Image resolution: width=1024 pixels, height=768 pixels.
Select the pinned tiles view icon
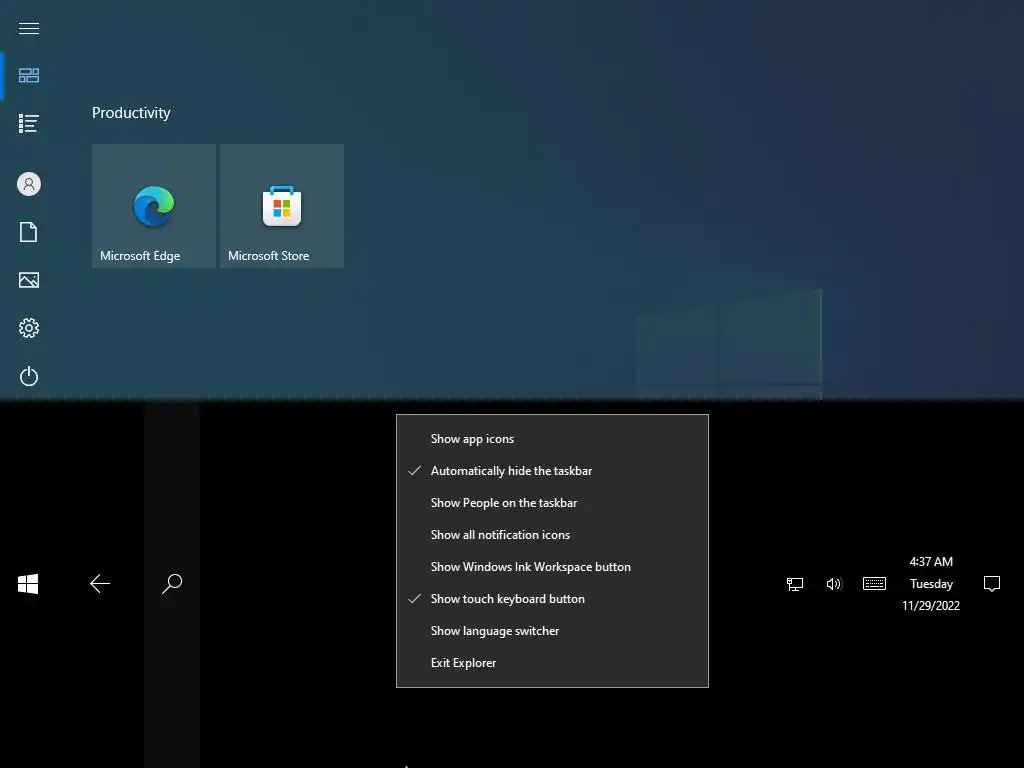coord(29,76)
